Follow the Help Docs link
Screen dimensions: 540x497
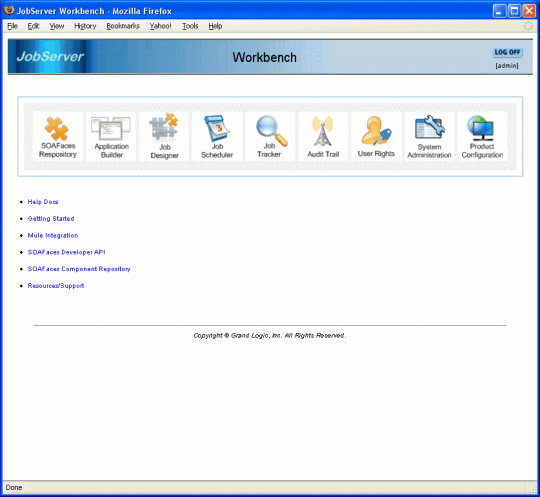(x=43, y=202)
